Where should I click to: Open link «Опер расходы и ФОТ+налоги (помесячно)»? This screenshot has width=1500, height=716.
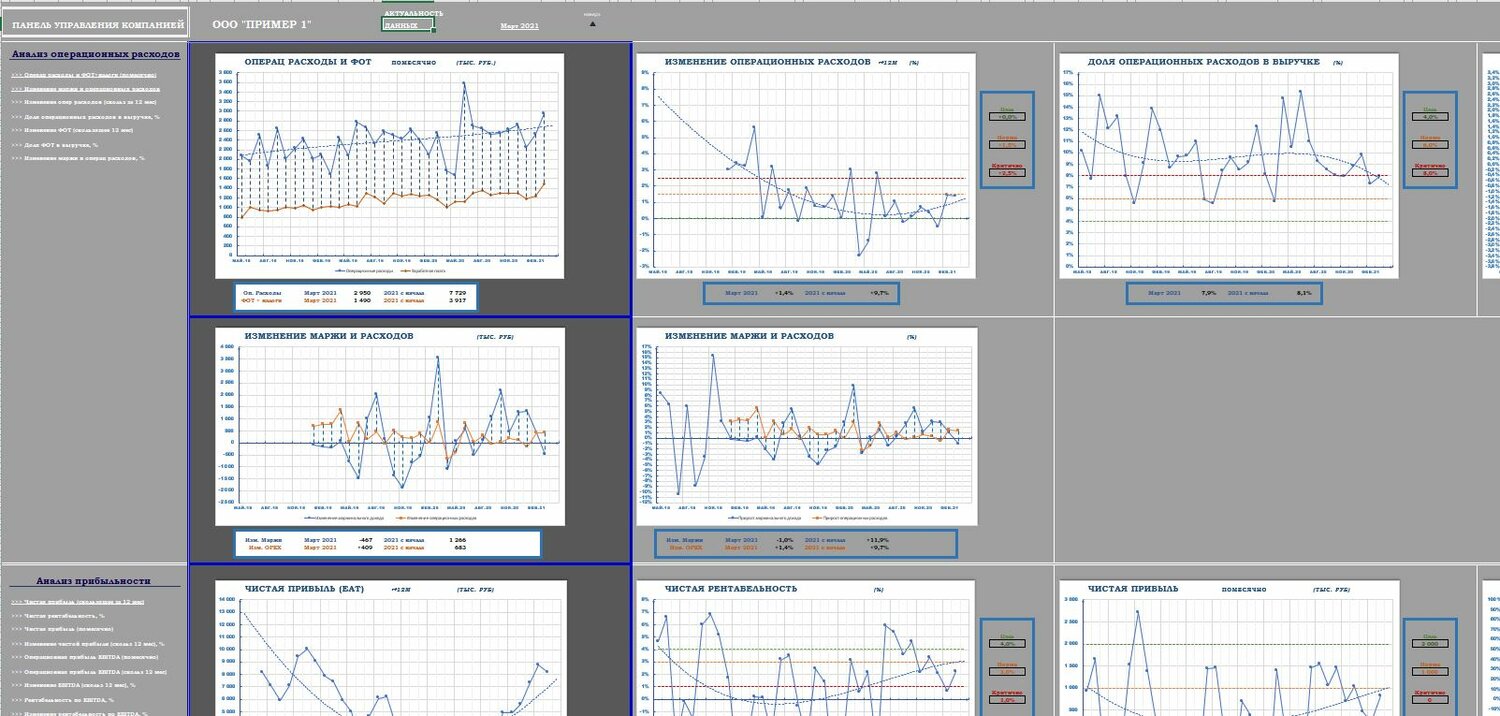(x=84, y=75)
